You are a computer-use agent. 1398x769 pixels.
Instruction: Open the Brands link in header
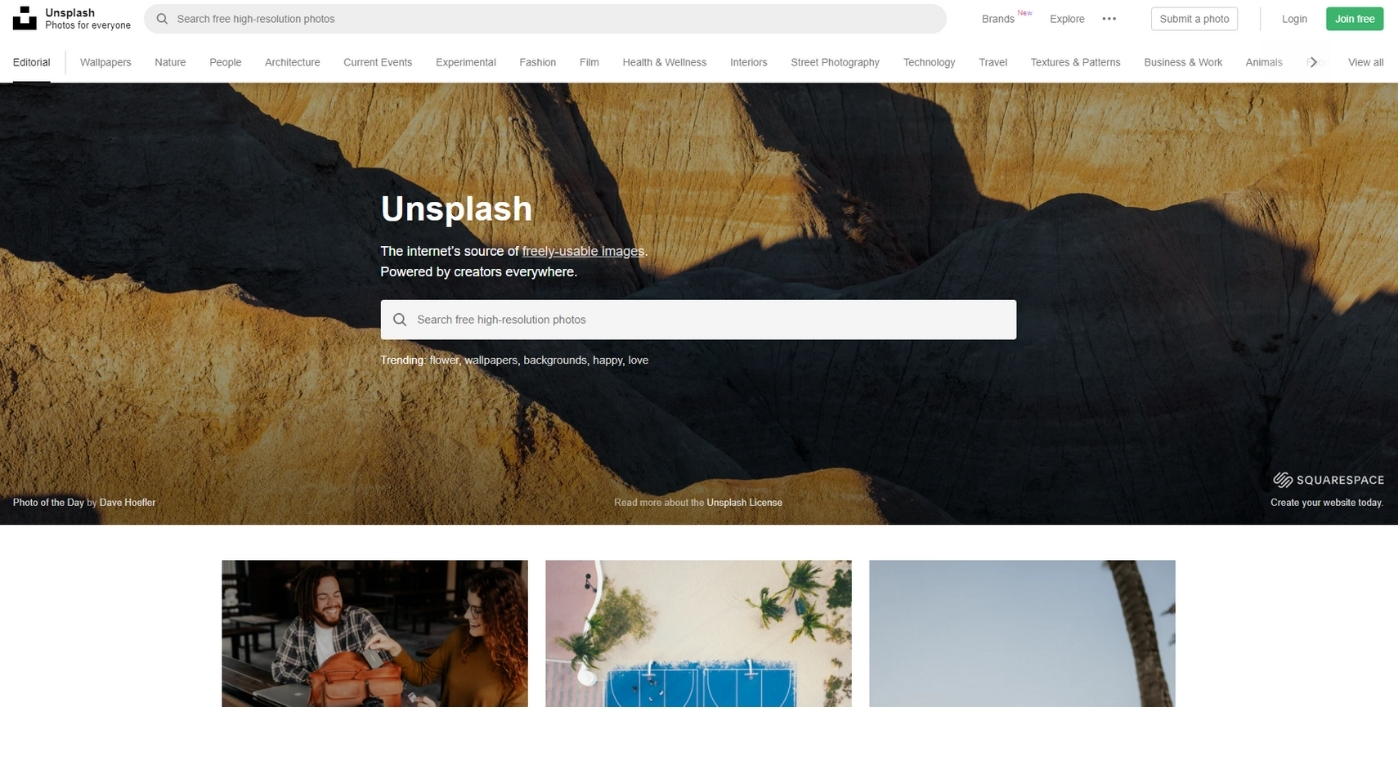[998, 19]
